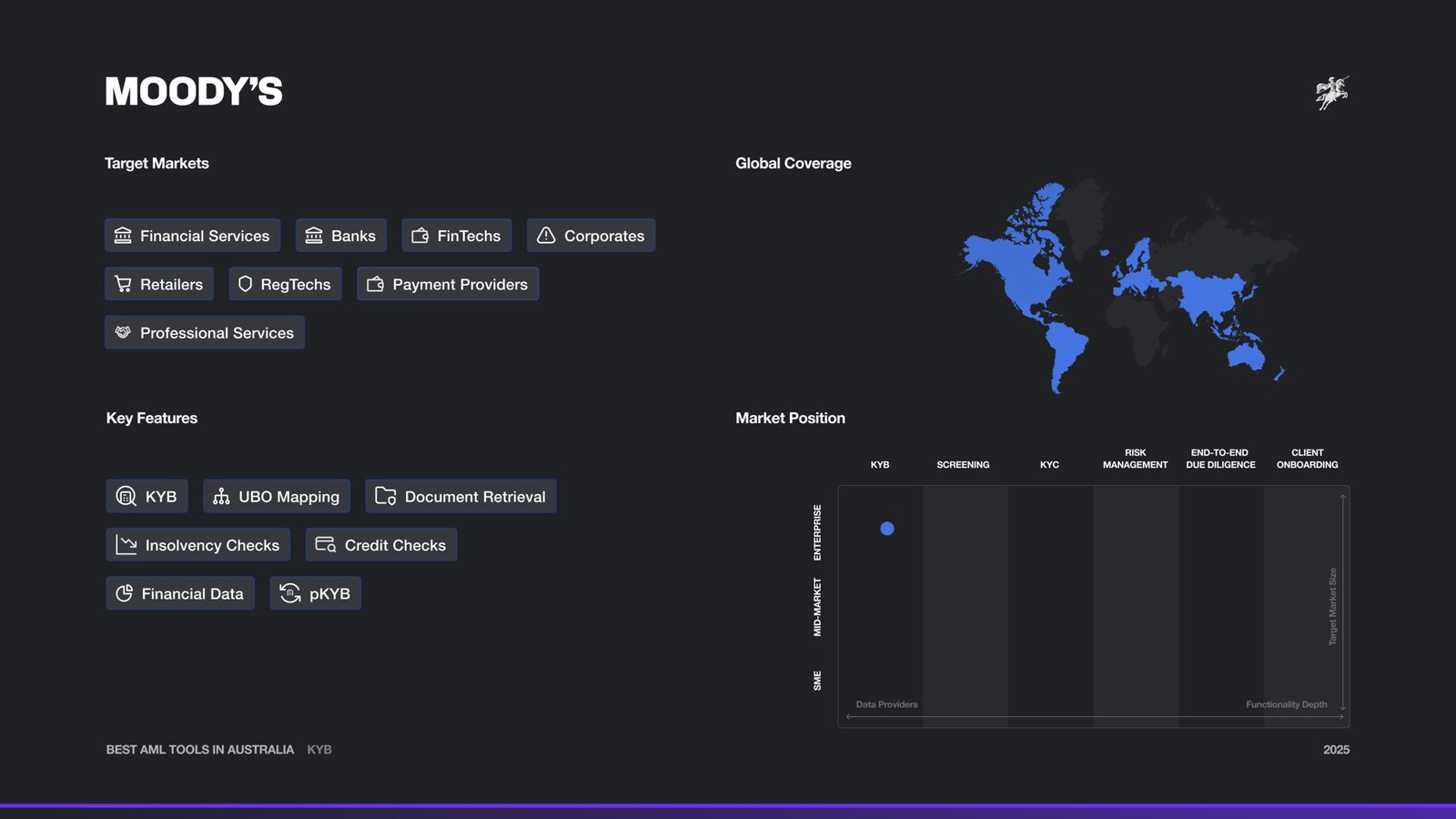Click the handshake icon in Professional Services tag
This screenshot has height=819, width=1456.
click(x=123, y=333)
